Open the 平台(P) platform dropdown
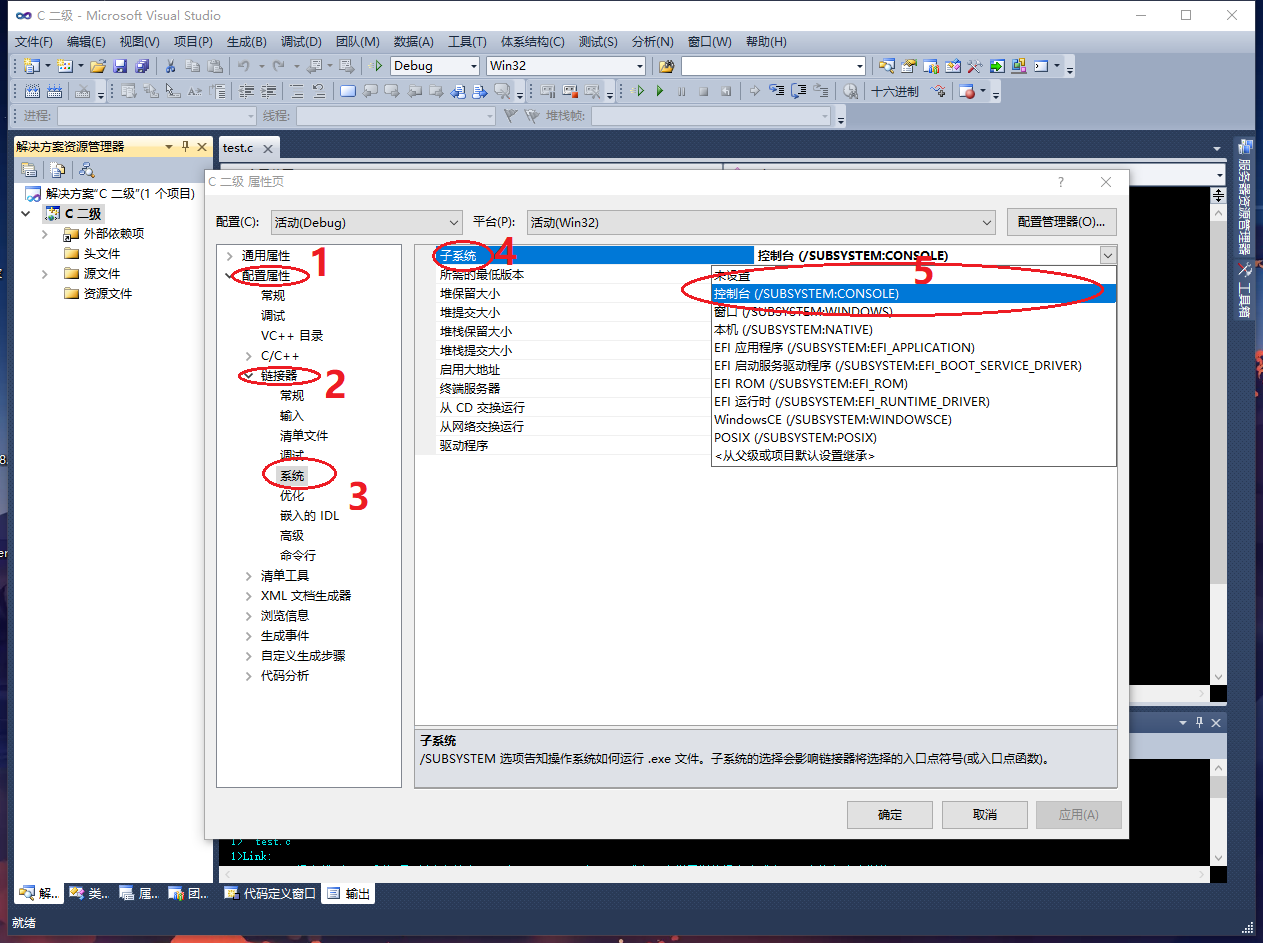This screenshot has width=1263, height=943. pyautogui.click(x=761, y=222)
